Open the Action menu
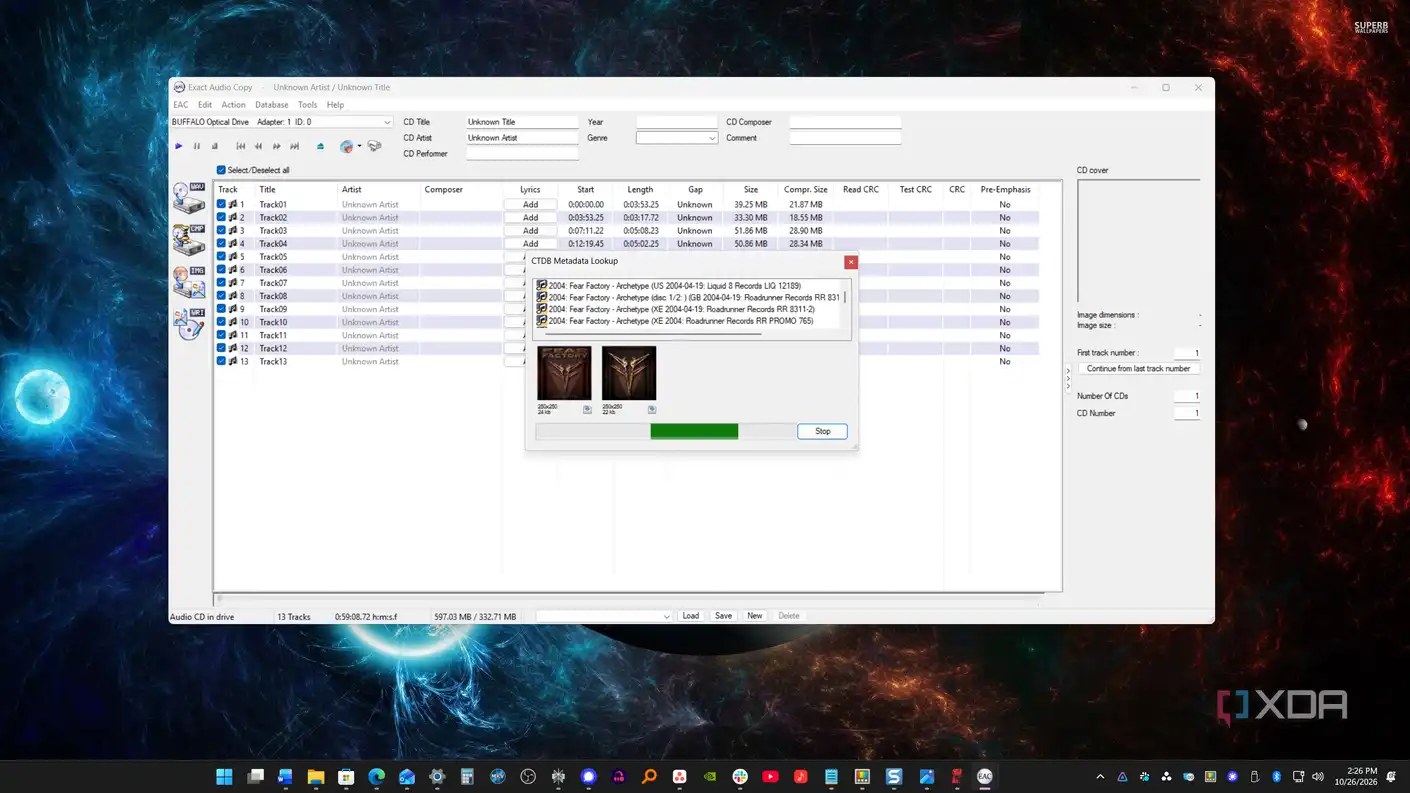Viewport: 1410px width, 793px height. pyautogui.click(x=233, y=104)
